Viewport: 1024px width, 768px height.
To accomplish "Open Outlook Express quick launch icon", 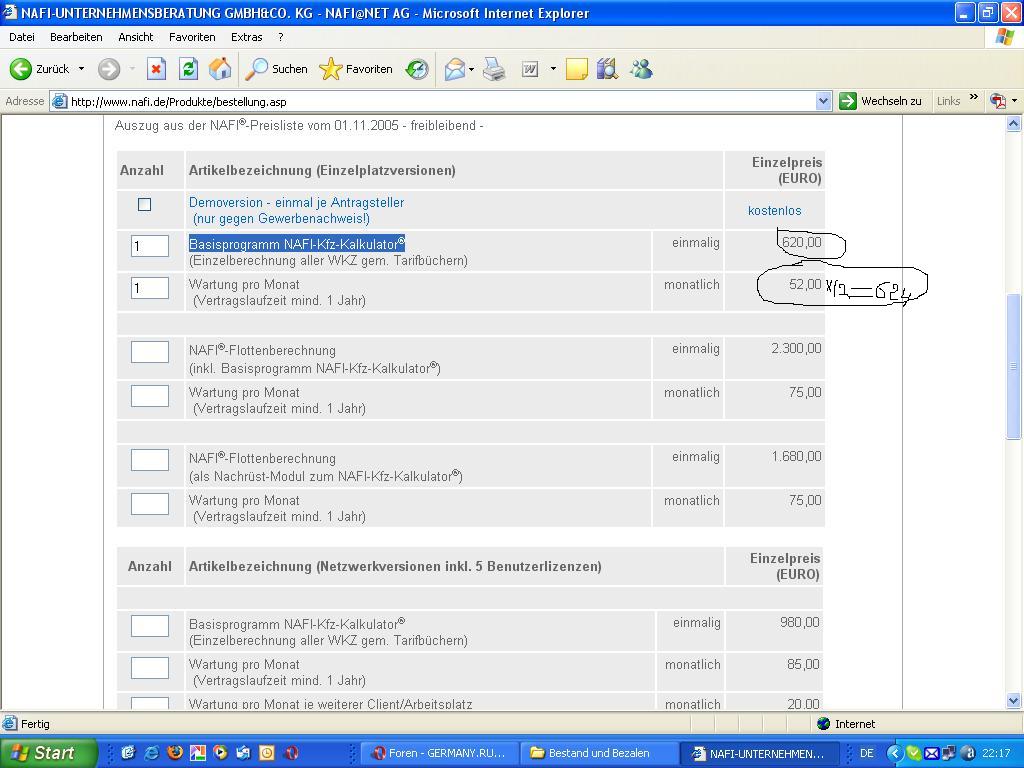I will coord(244,753).
